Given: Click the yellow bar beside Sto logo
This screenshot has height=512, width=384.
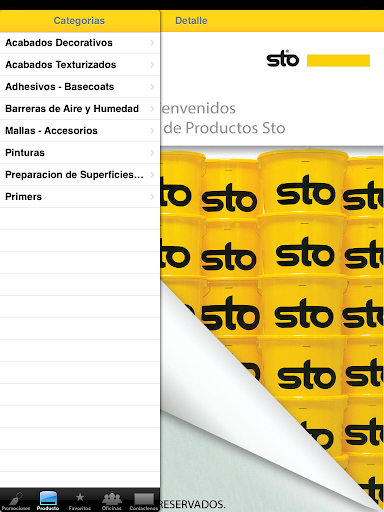Looking at the screenshot, I should pos(338,60).
